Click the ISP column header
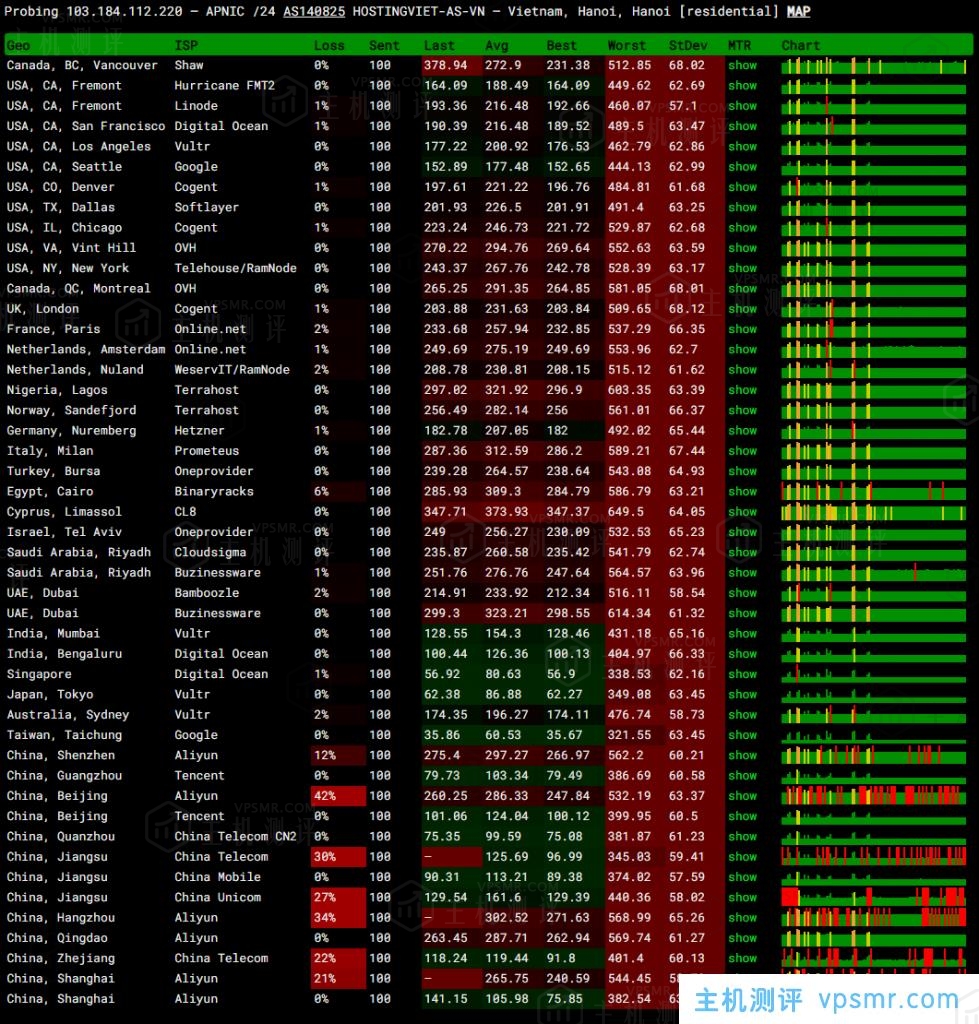The image size is (979, 1024). coord(186,45)
